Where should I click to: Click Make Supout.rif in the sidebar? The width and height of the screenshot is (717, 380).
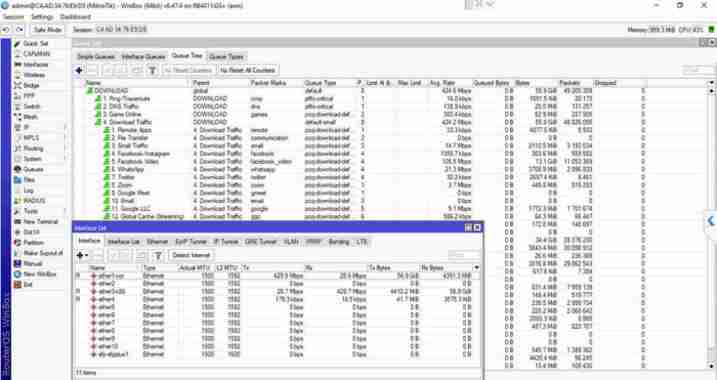point(43,253)
